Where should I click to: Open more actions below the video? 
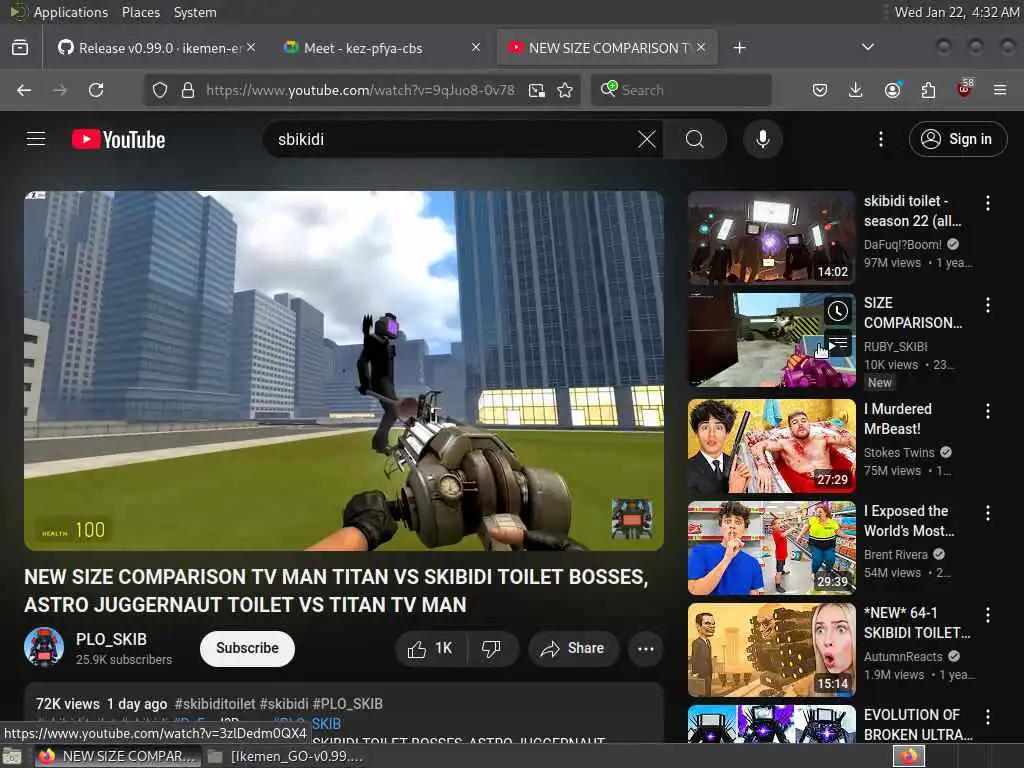(x=646, y=648)
